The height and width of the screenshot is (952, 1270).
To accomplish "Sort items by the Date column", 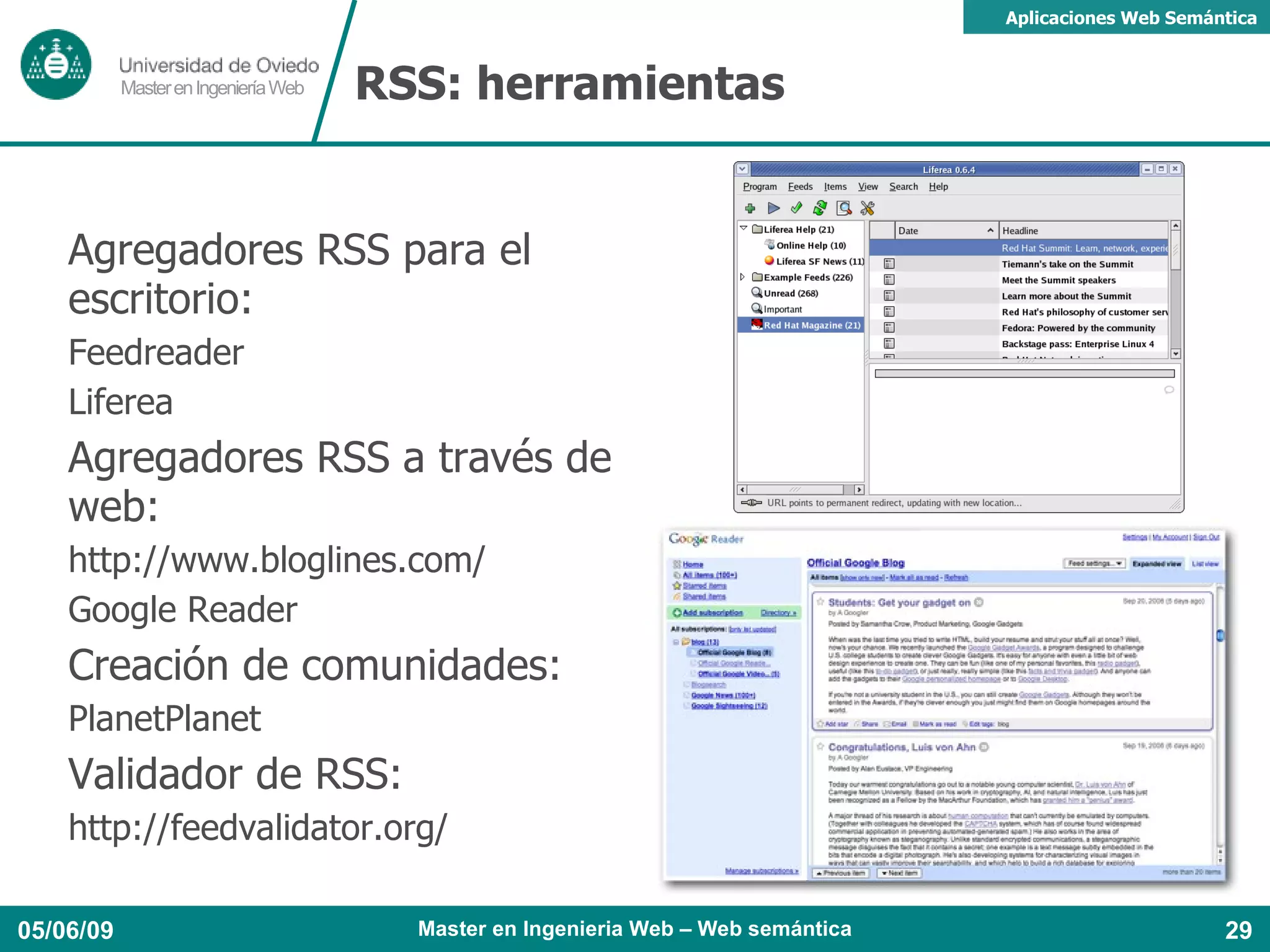I will [945, 231].
